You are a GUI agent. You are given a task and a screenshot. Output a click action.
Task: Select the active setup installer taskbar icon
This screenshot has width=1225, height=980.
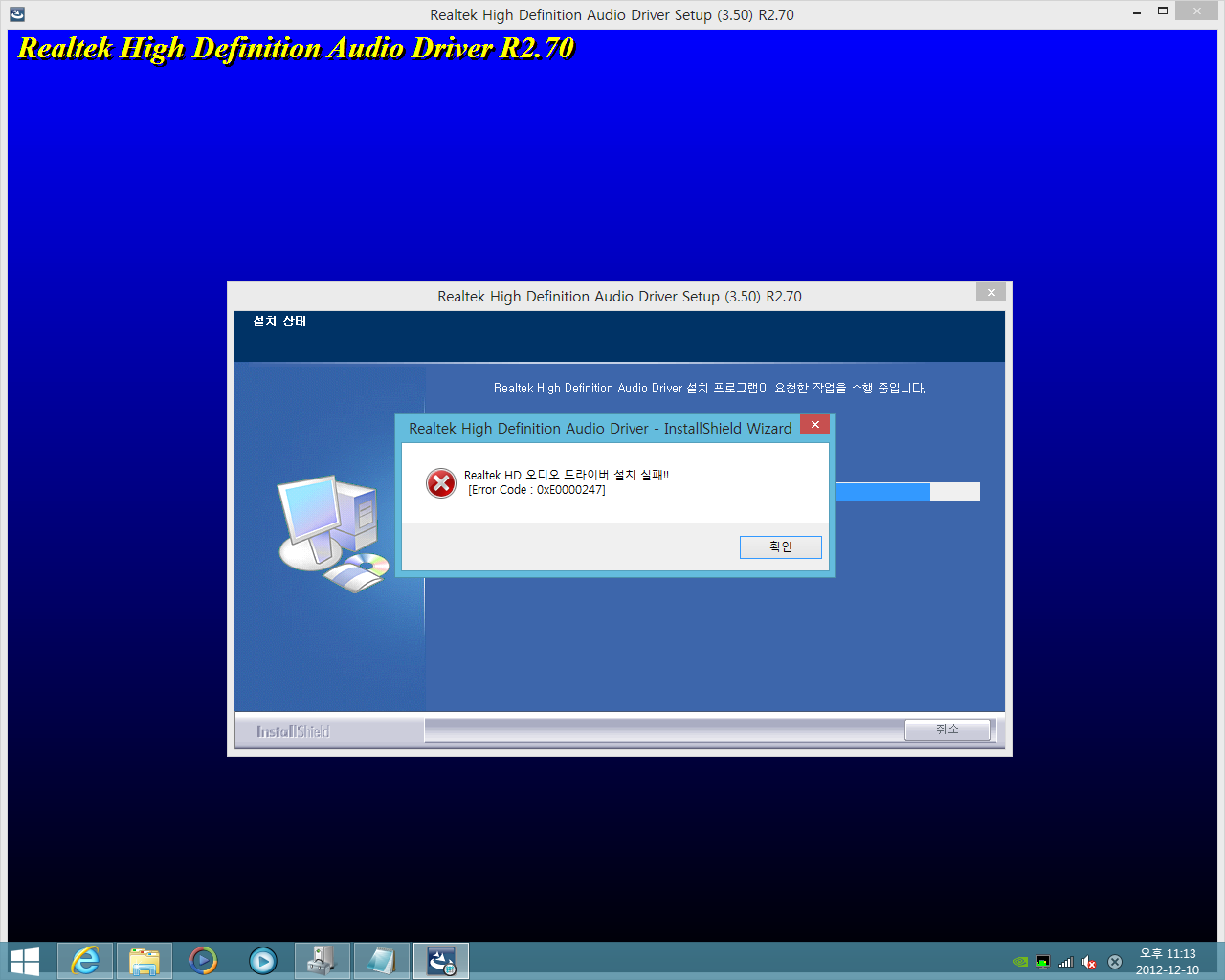441,961
